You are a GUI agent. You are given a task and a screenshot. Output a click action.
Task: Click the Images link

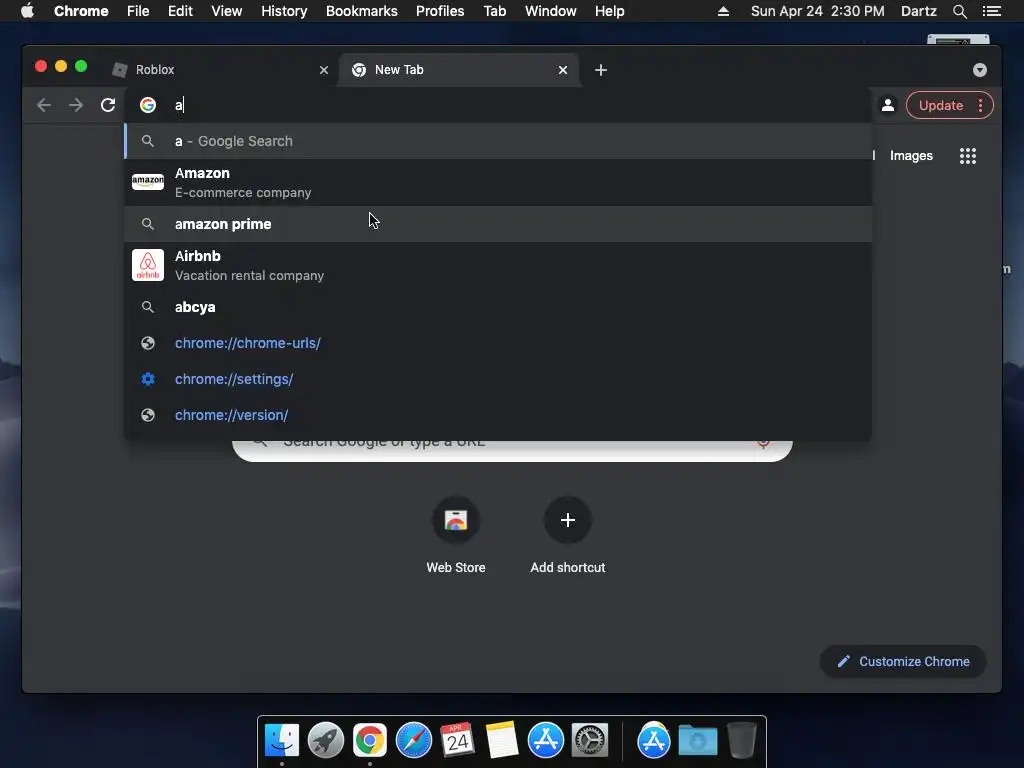(x=911, y=155)
